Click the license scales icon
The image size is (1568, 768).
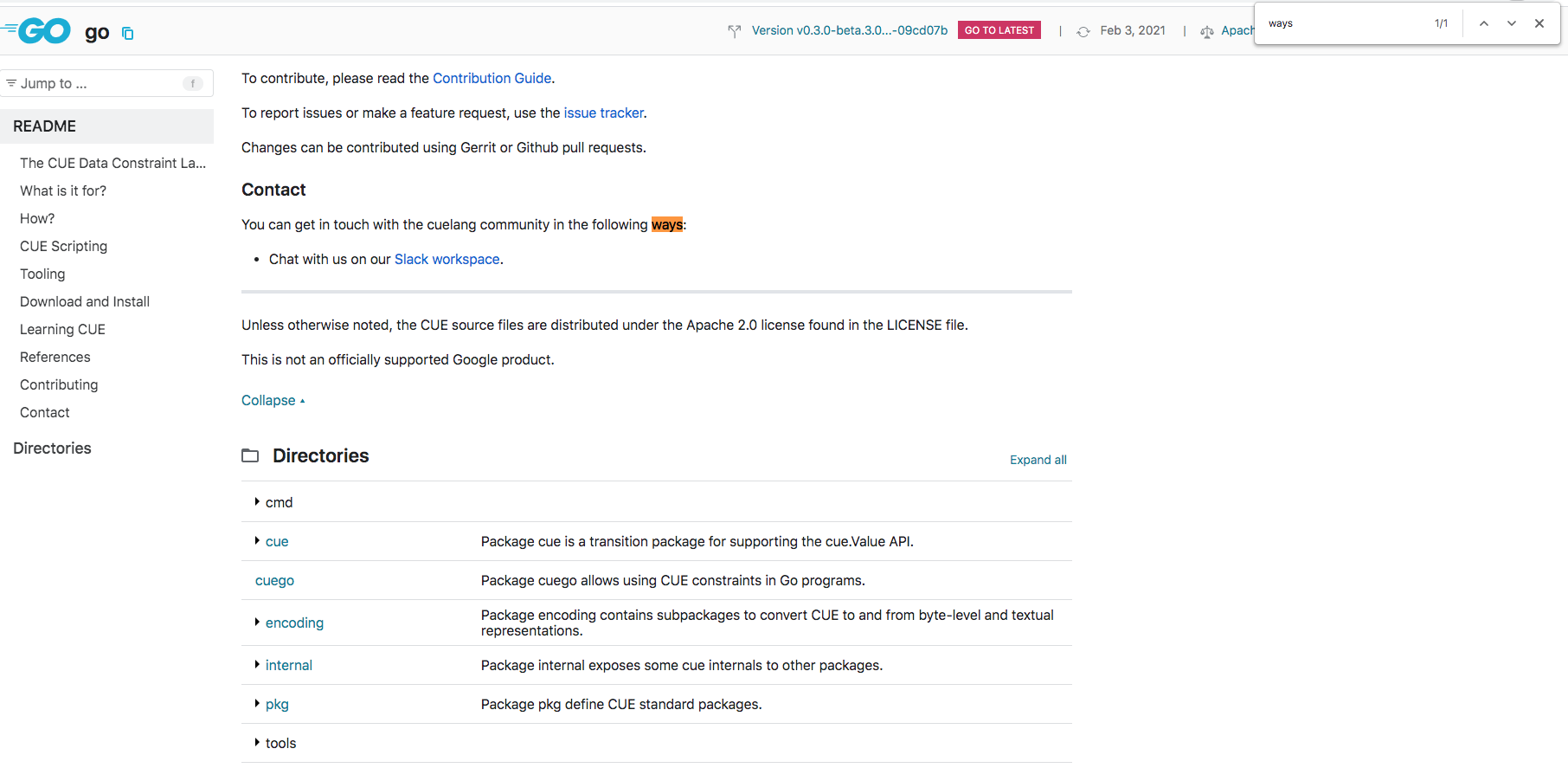click(1207, 31)
